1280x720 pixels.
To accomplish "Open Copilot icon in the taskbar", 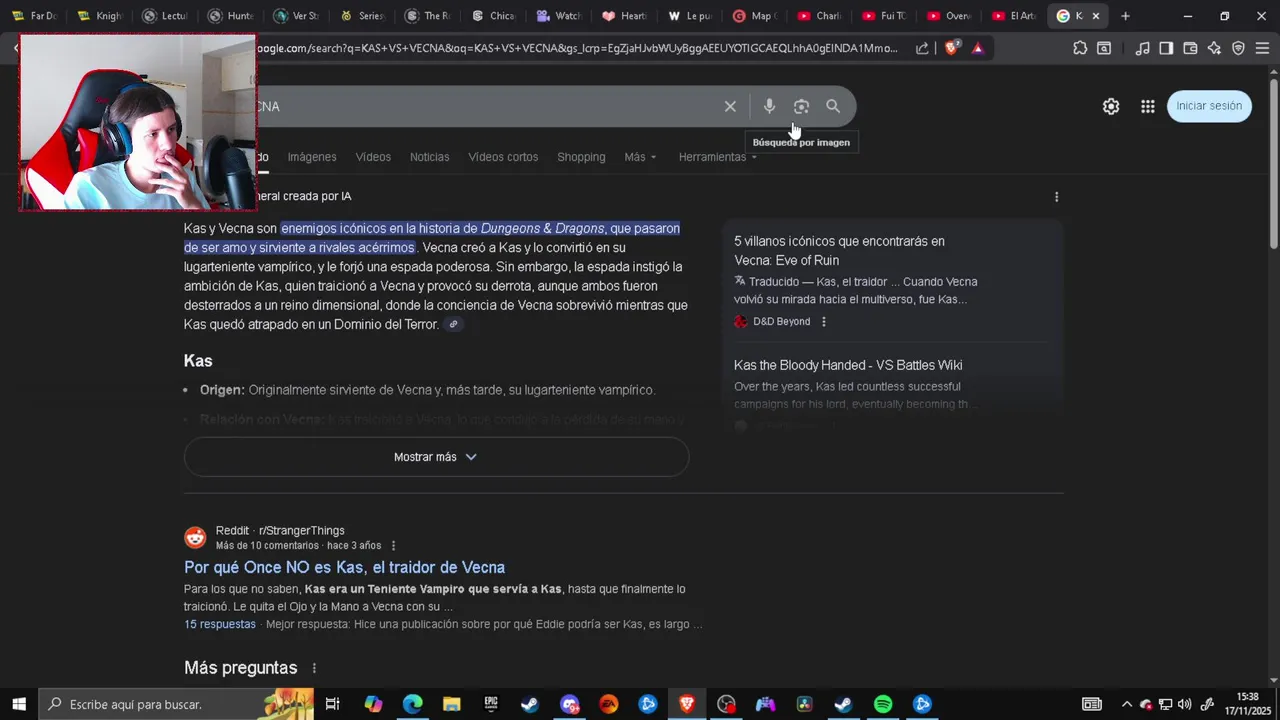I will click(373, 704).
